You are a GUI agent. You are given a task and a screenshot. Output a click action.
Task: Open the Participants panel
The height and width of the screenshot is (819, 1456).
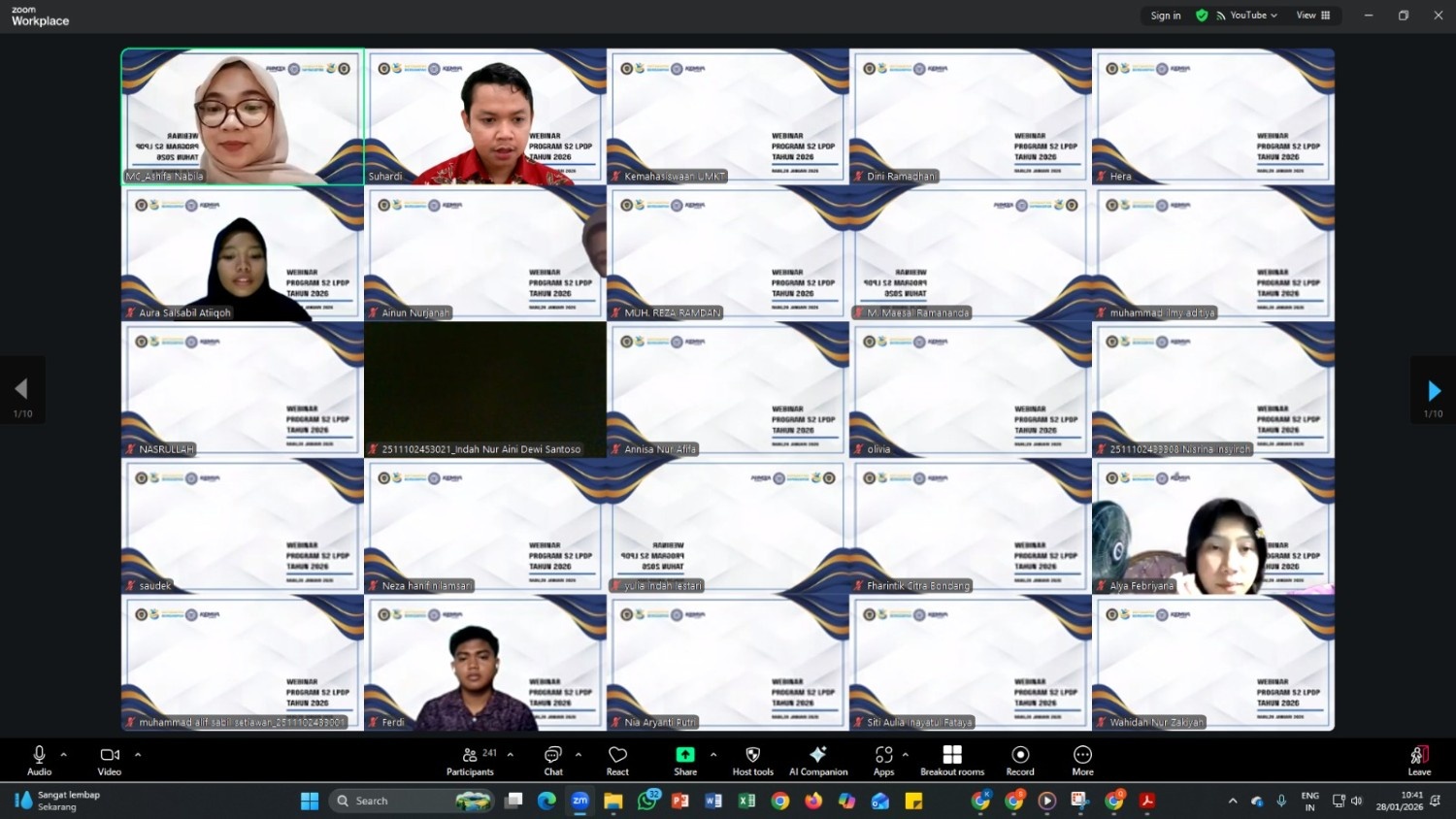coord(470,760)
